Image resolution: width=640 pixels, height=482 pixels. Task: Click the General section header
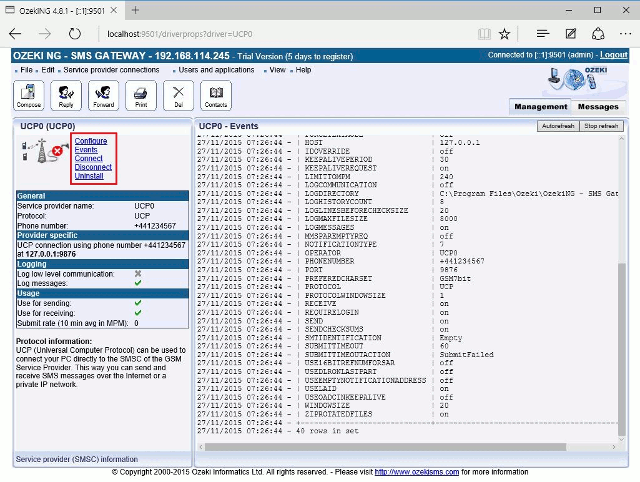(102, 195)
